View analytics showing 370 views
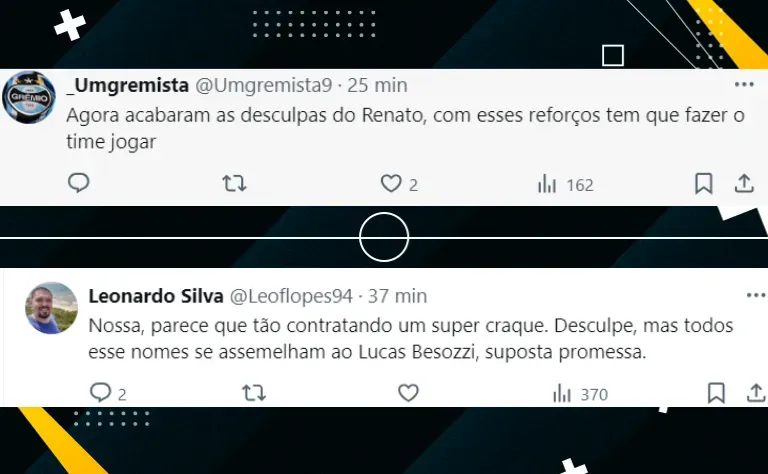The height and width of the screenshot is (474, 768). (x=580, y=394)
